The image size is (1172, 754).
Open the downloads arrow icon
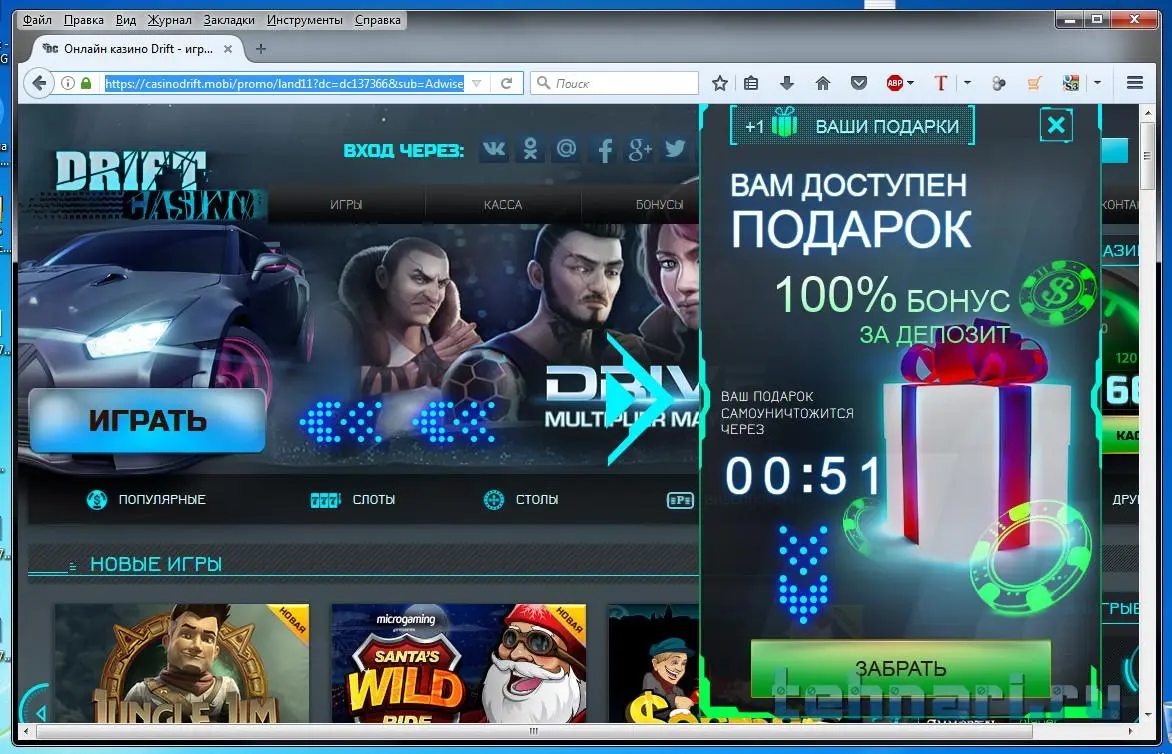(786, 83)
